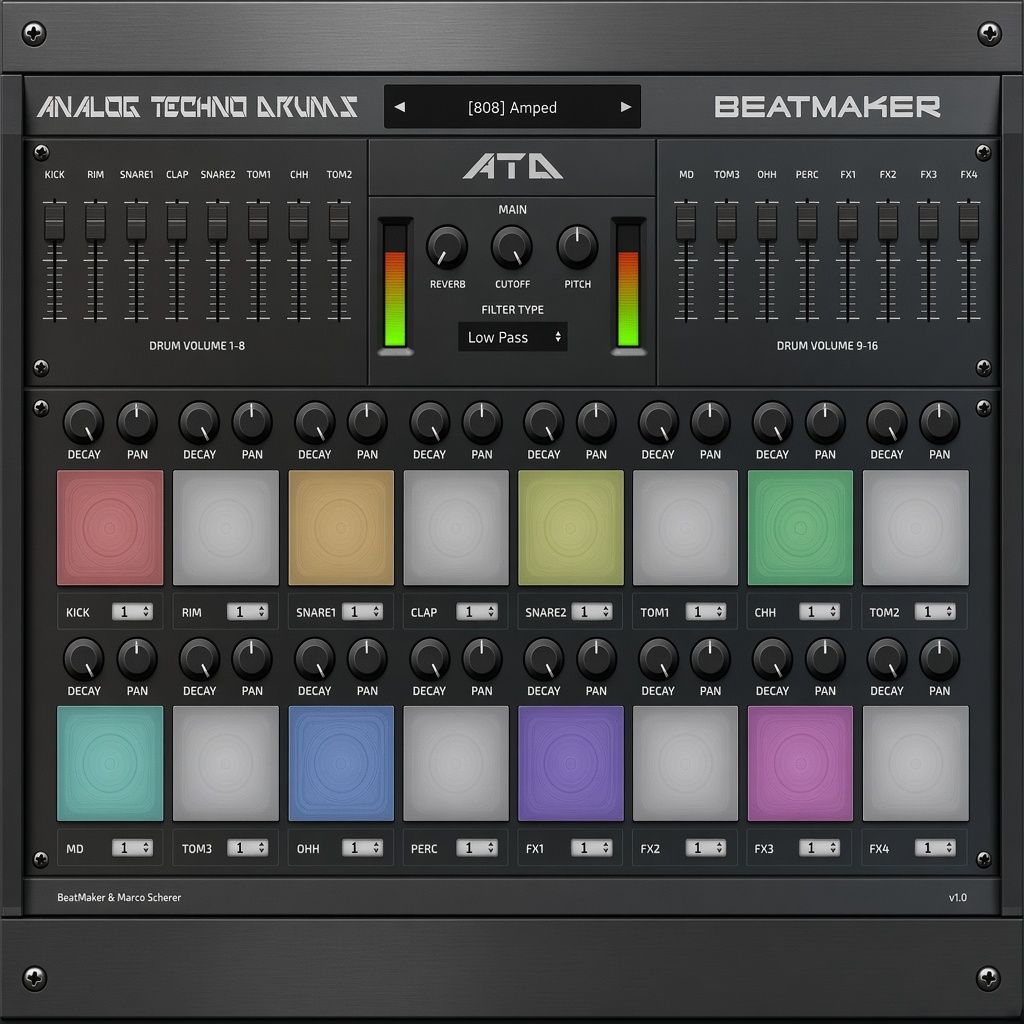Trigger the gray CLAP drum pad
The width and height of the screenshot is (1024, 1024).
(x=456, y=528)
